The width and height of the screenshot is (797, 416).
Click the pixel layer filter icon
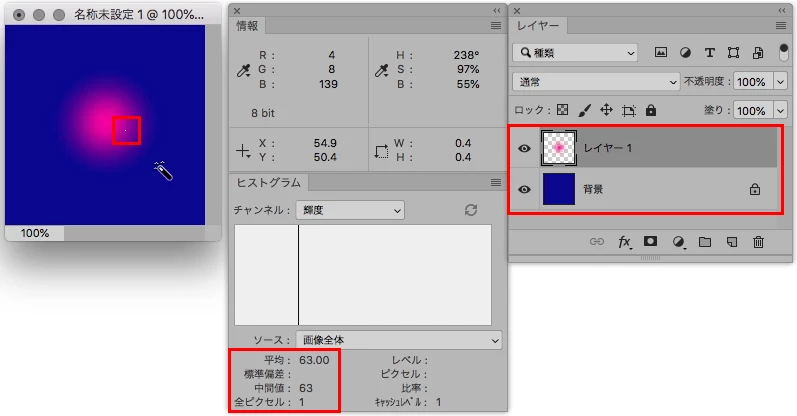(x=660, y=52)
